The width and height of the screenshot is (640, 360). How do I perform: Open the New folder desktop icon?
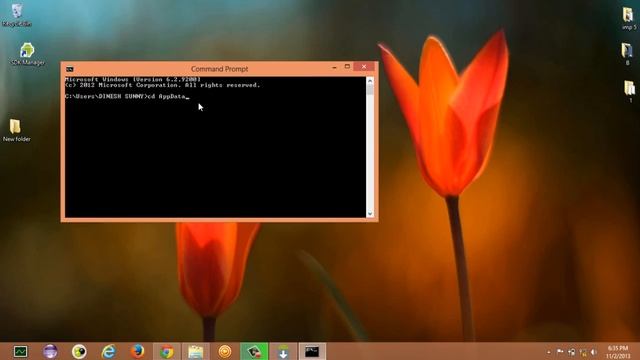point(16,131)
